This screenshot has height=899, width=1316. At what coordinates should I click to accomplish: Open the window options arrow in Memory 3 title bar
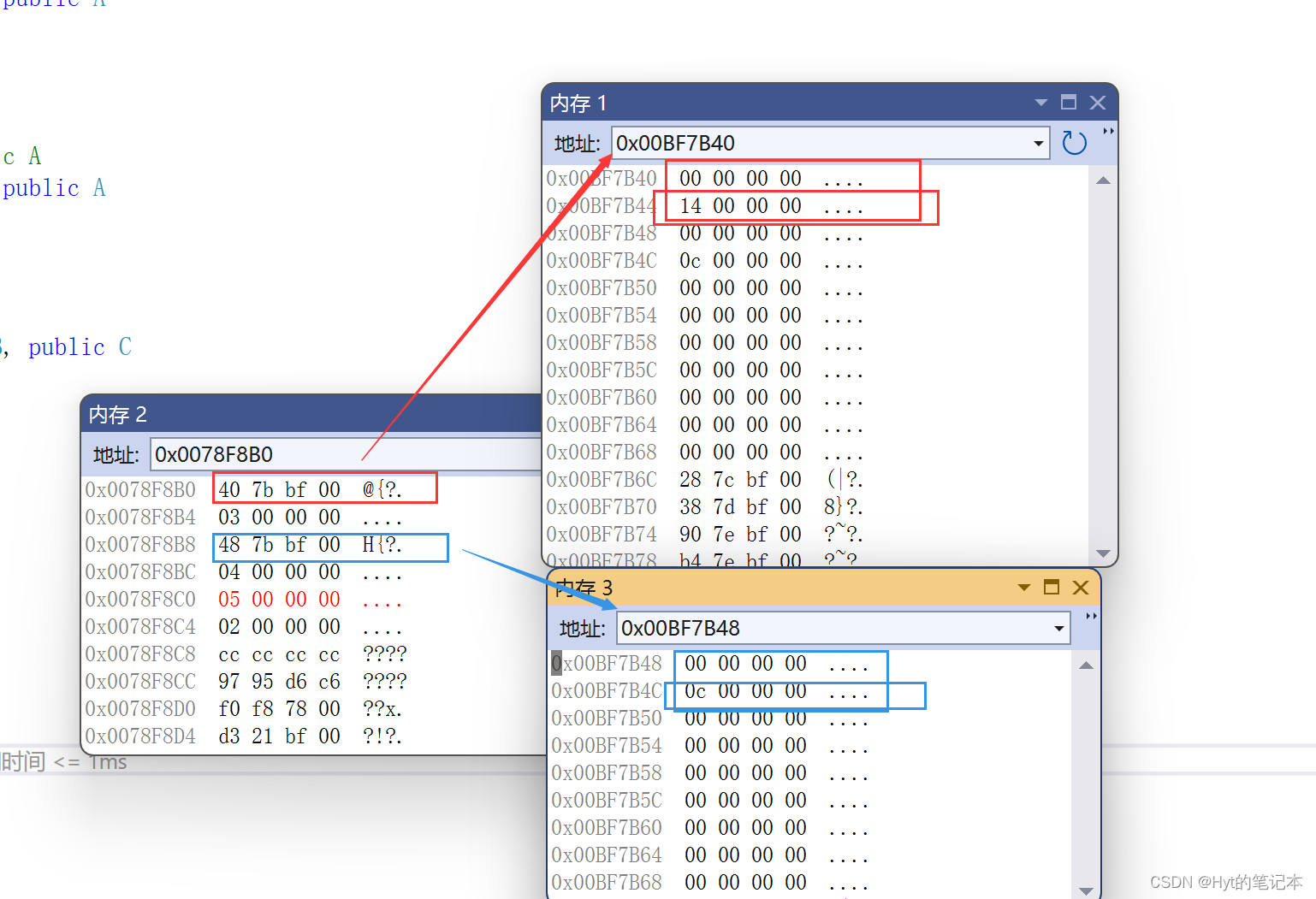(x=1024, y=588)
